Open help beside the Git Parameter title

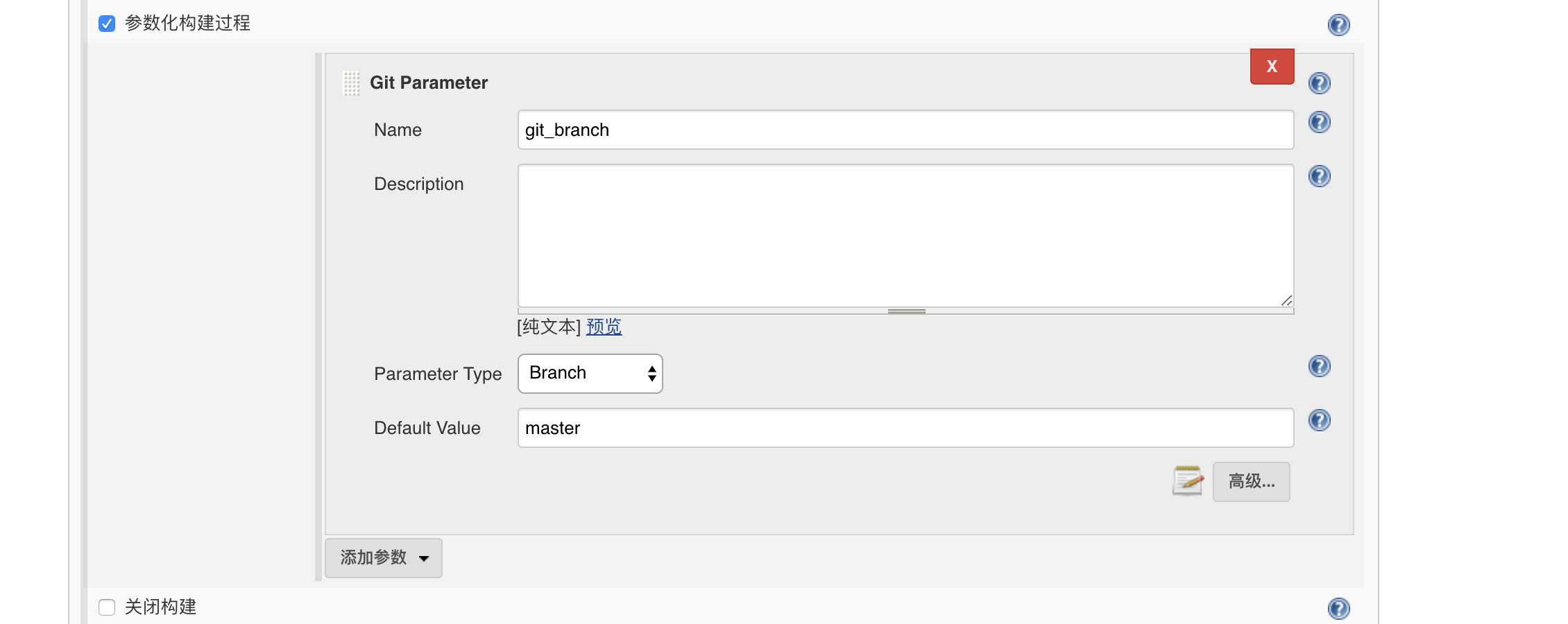point(1320,83)
